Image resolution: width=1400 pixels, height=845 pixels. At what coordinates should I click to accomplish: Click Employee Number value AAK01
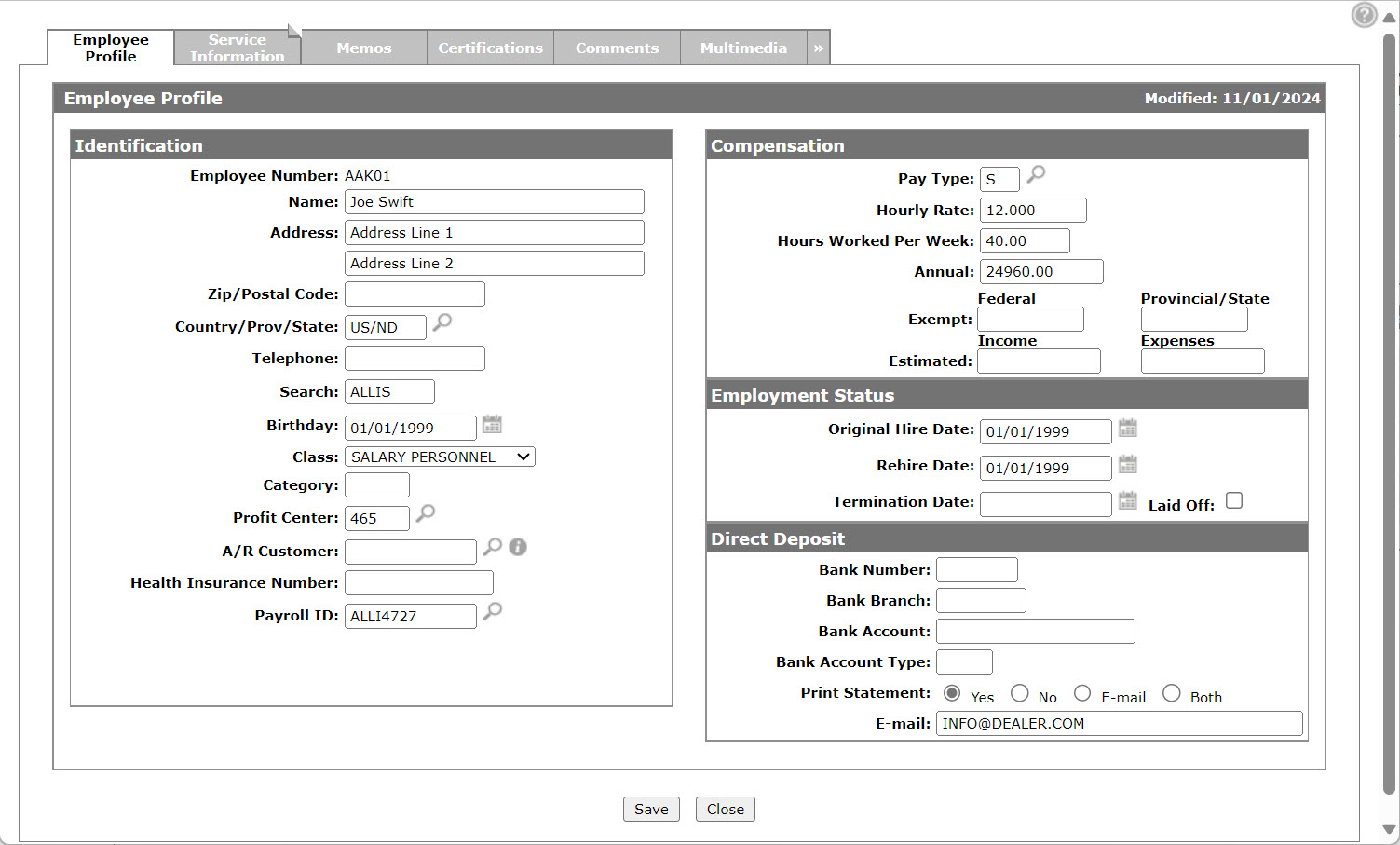point(368,175)
